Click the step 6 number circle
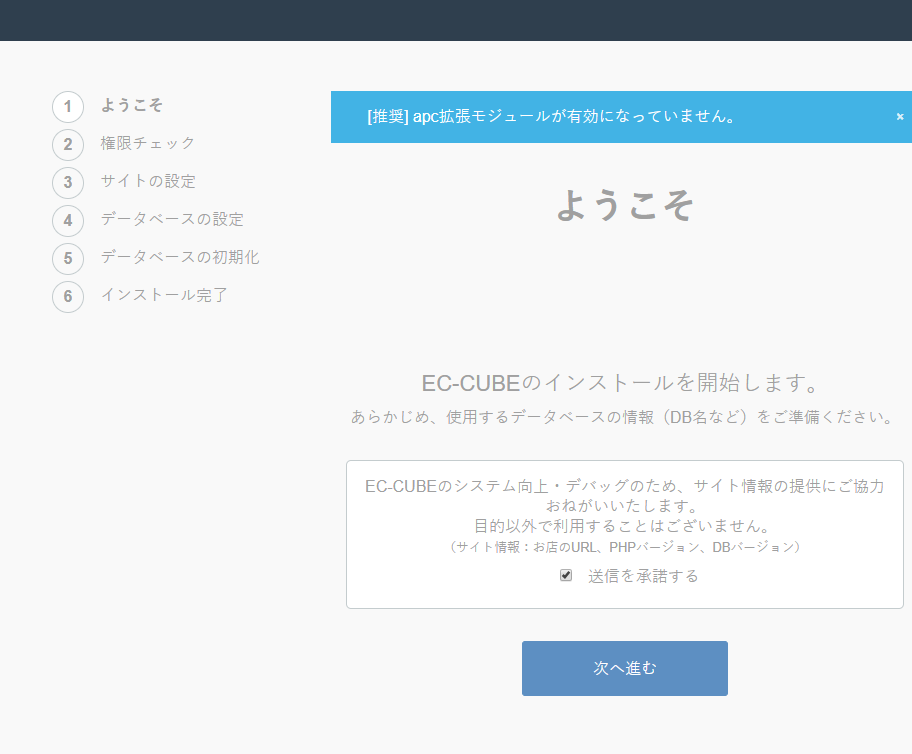Image resolution: width=912 pixels, height=754 pixels. click(68, 297)
